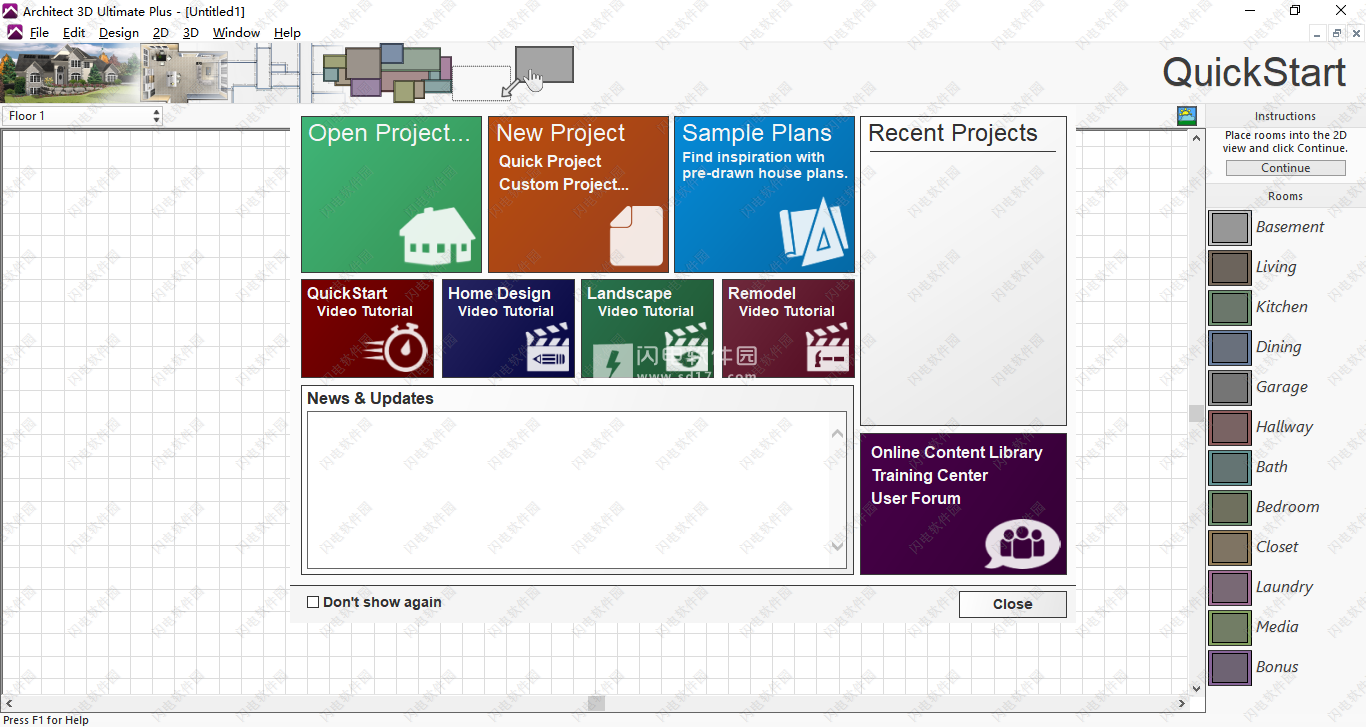
Task: Click the horizontal scrollbar thumb at bottom
Action: click(x=596, y=703)
